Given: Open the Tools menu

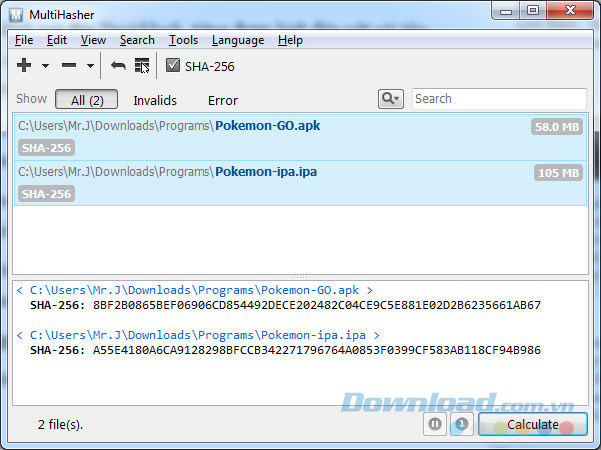Looking at the screenshot, I should pos(183,40).
